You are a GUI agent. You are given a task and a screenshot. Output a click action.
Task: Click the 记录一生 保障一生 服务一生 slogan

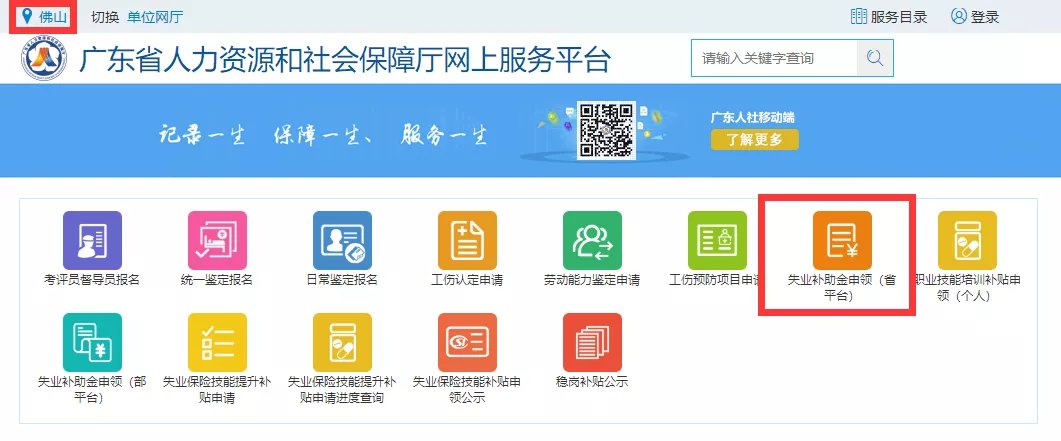pyautogui.click(x=323, y=135)
